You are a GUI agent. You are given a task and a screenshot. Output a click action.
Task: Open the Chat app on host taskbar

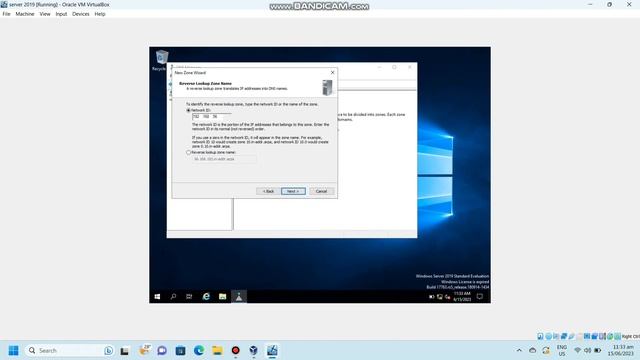pyautogui.click(x=162, y=351)
